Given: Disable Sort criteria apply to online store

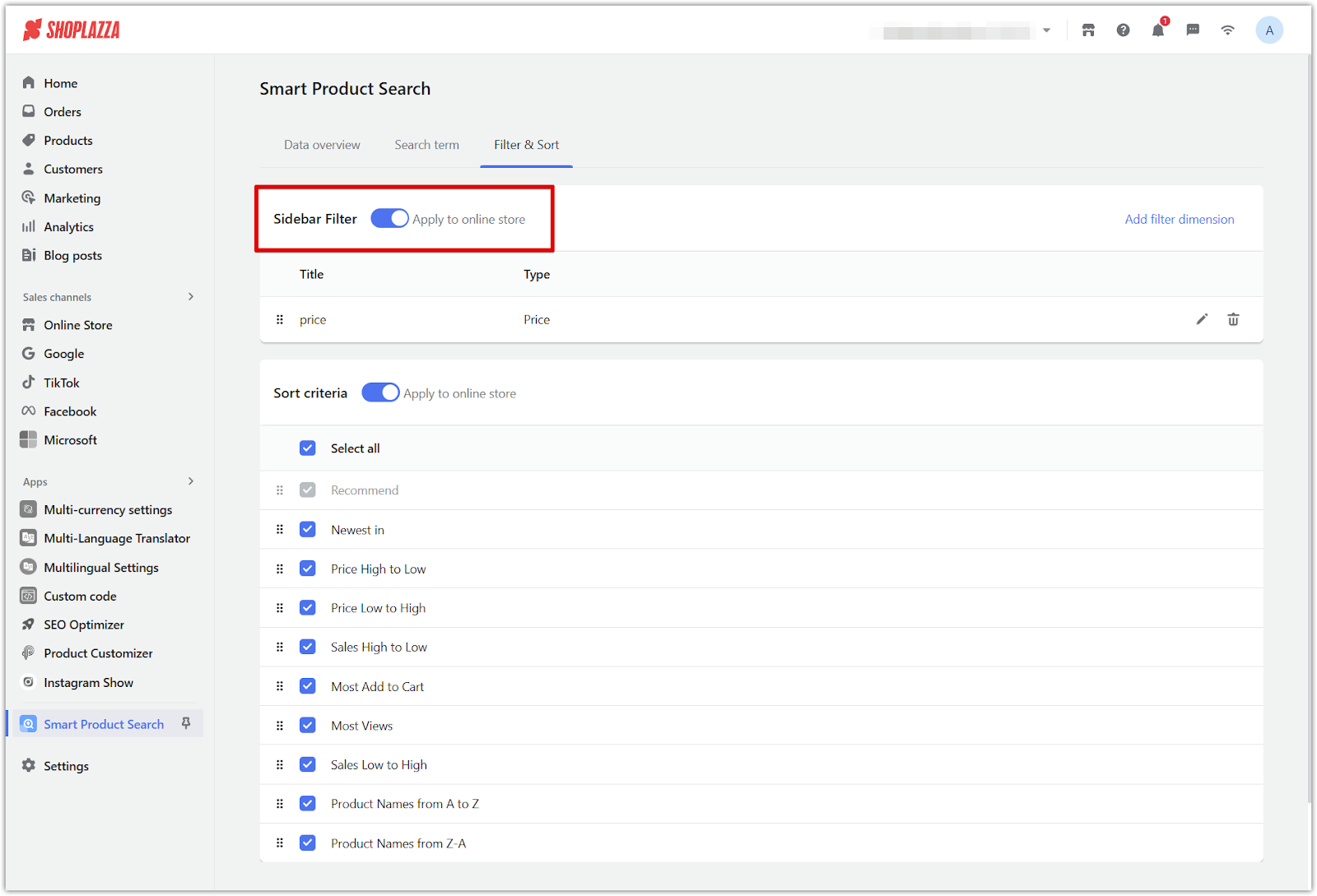Looking at the screenshot, I should [380, 393].
